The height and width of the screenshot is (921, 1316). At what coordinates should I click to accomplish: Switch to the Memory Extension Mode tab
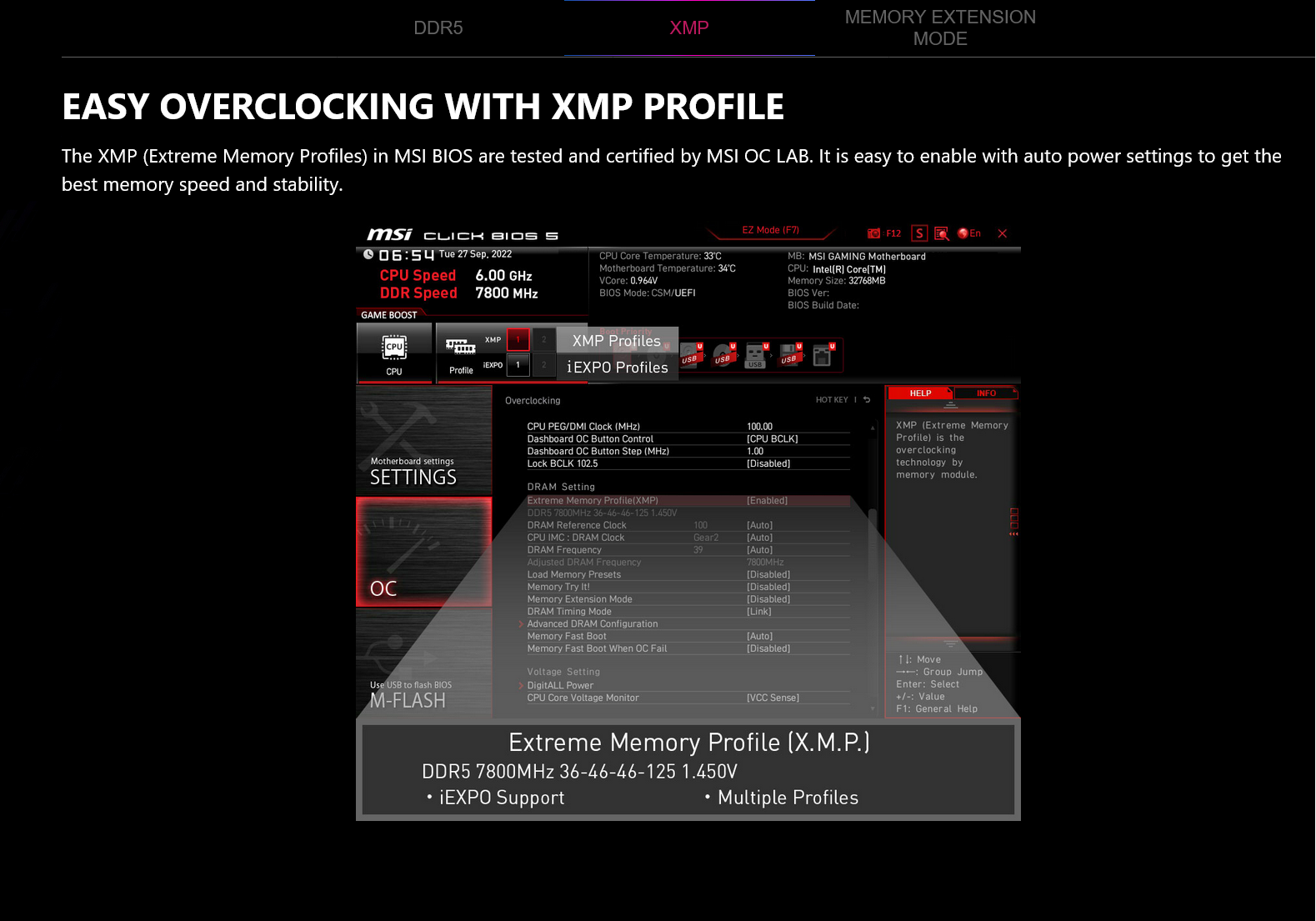(939, 28)
